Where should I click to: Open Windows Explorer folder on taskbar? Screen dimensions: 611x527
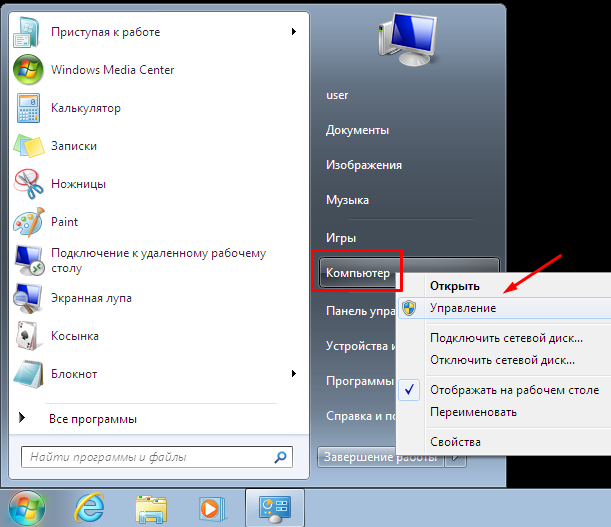coord(151,509)
